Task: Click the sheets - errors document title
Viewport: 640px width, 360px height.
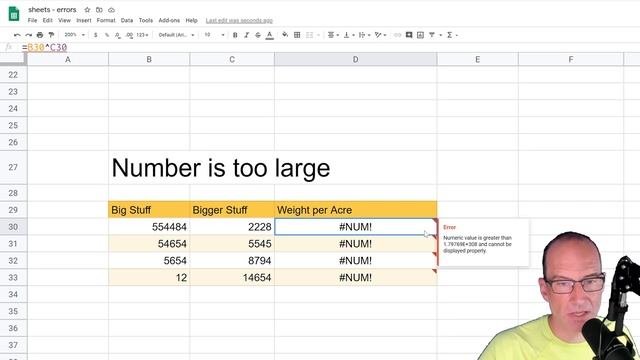Action: [52, 9]
